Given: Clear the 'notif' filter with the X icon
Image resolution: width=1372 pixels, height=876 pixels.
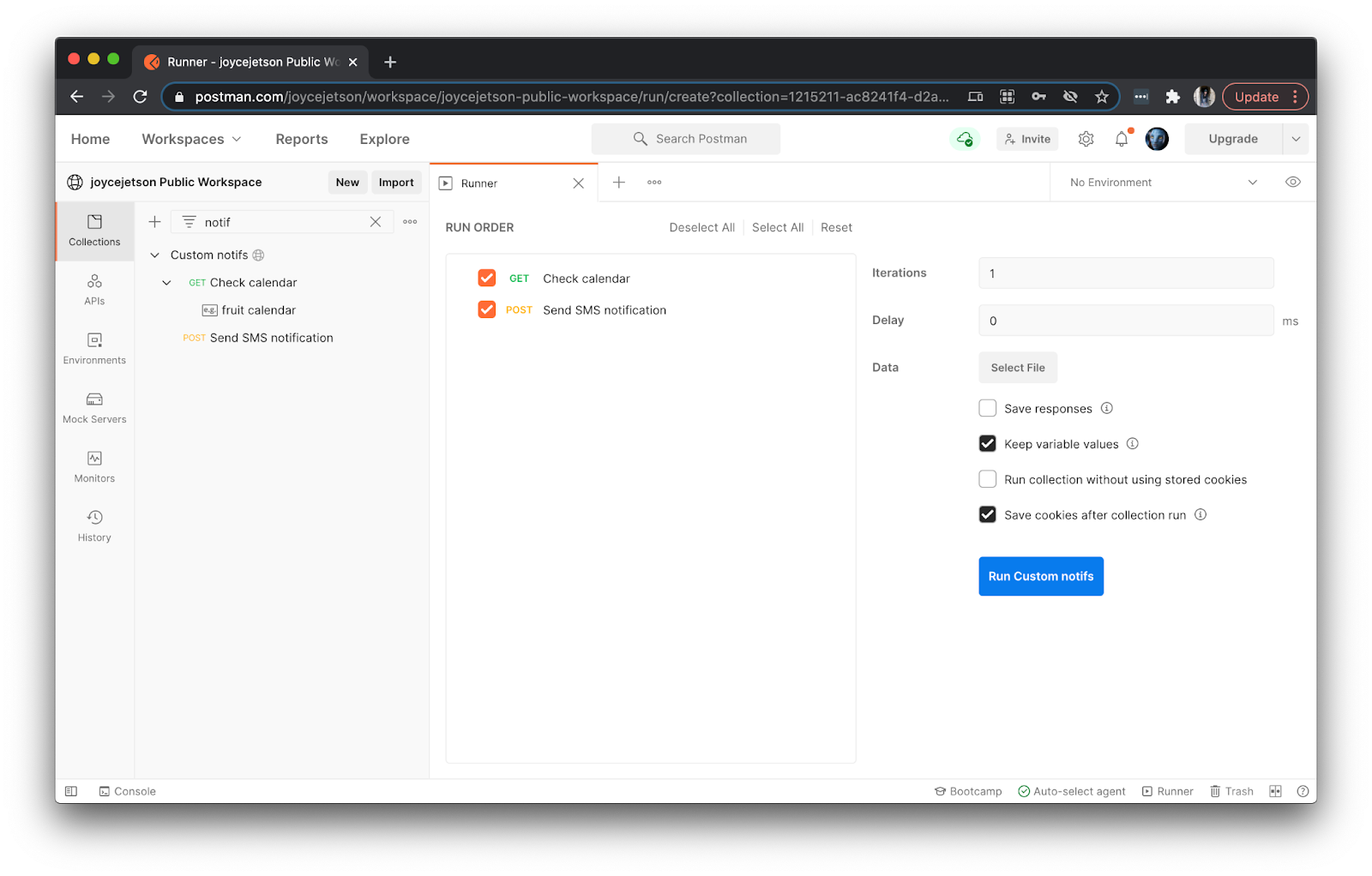Looking at the screenshot, I should point(376,222).
